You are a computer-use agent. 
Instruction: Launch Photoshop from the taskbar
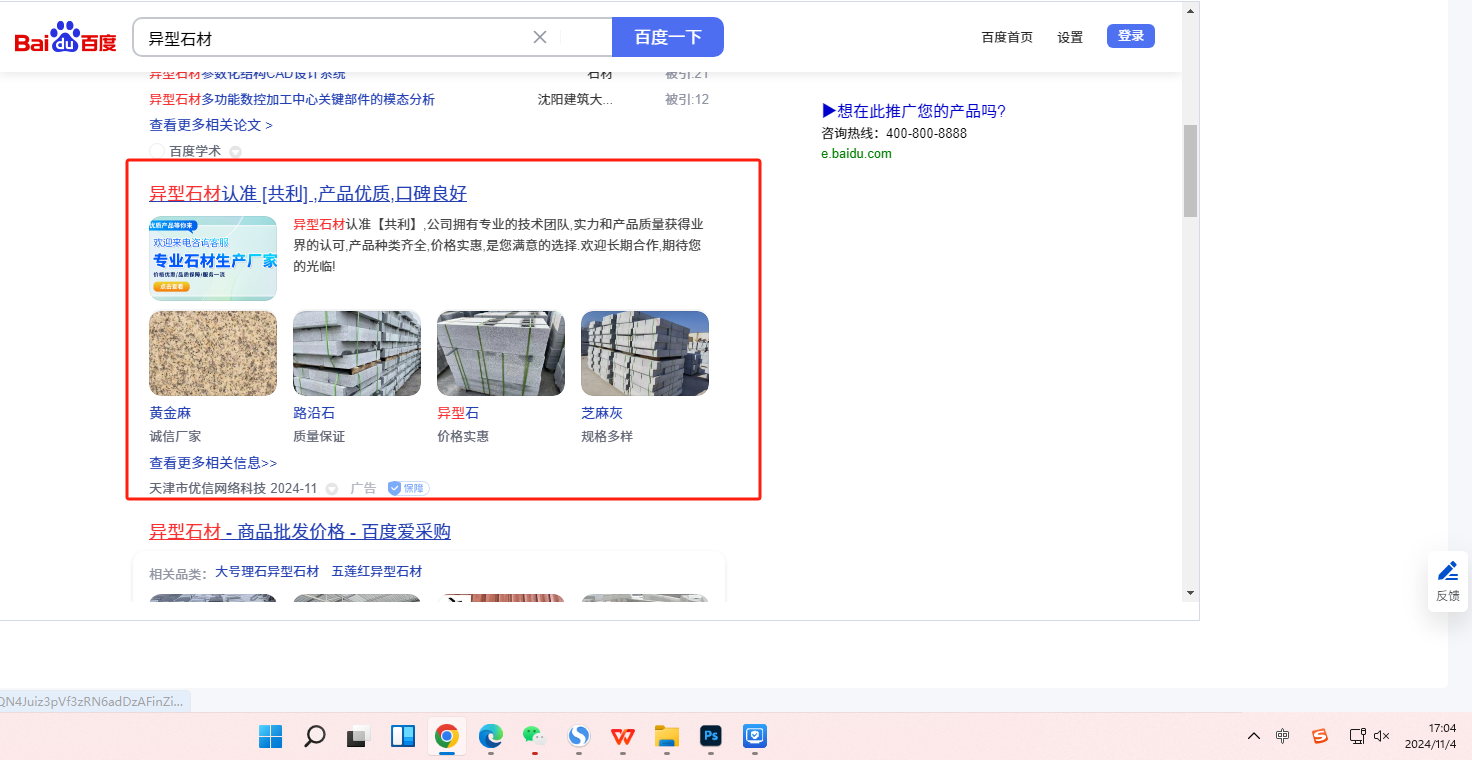[711, 737]
